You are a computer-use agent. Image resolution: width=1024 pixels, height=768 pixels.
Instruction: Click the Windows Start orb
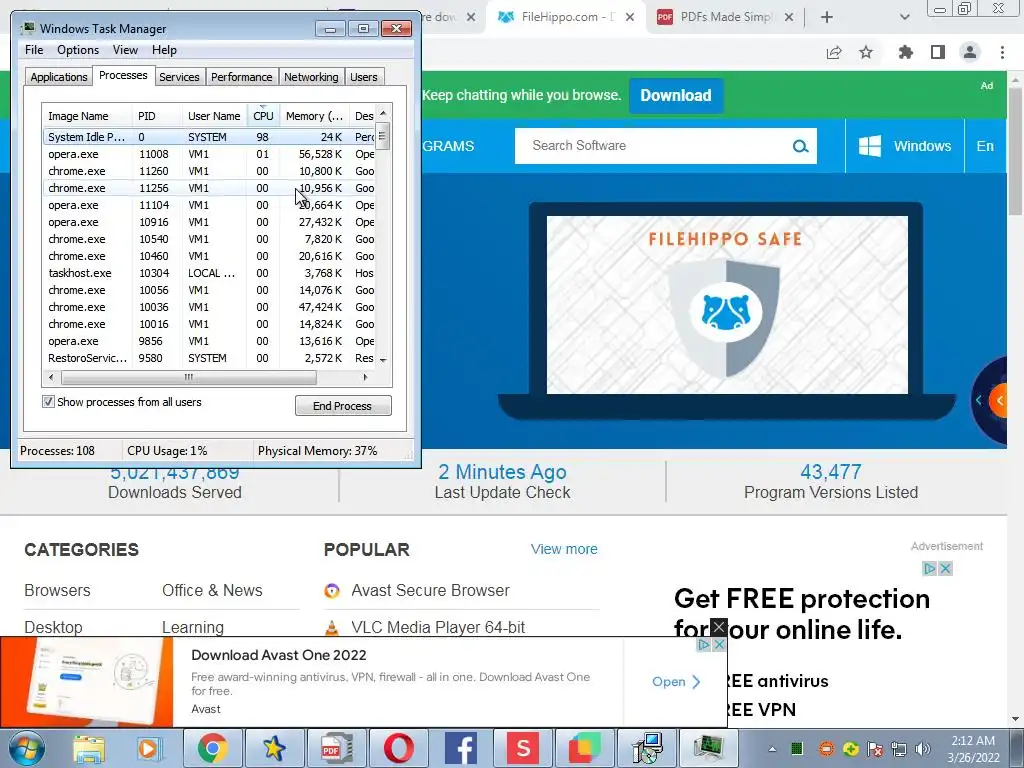tap(26, 748)
